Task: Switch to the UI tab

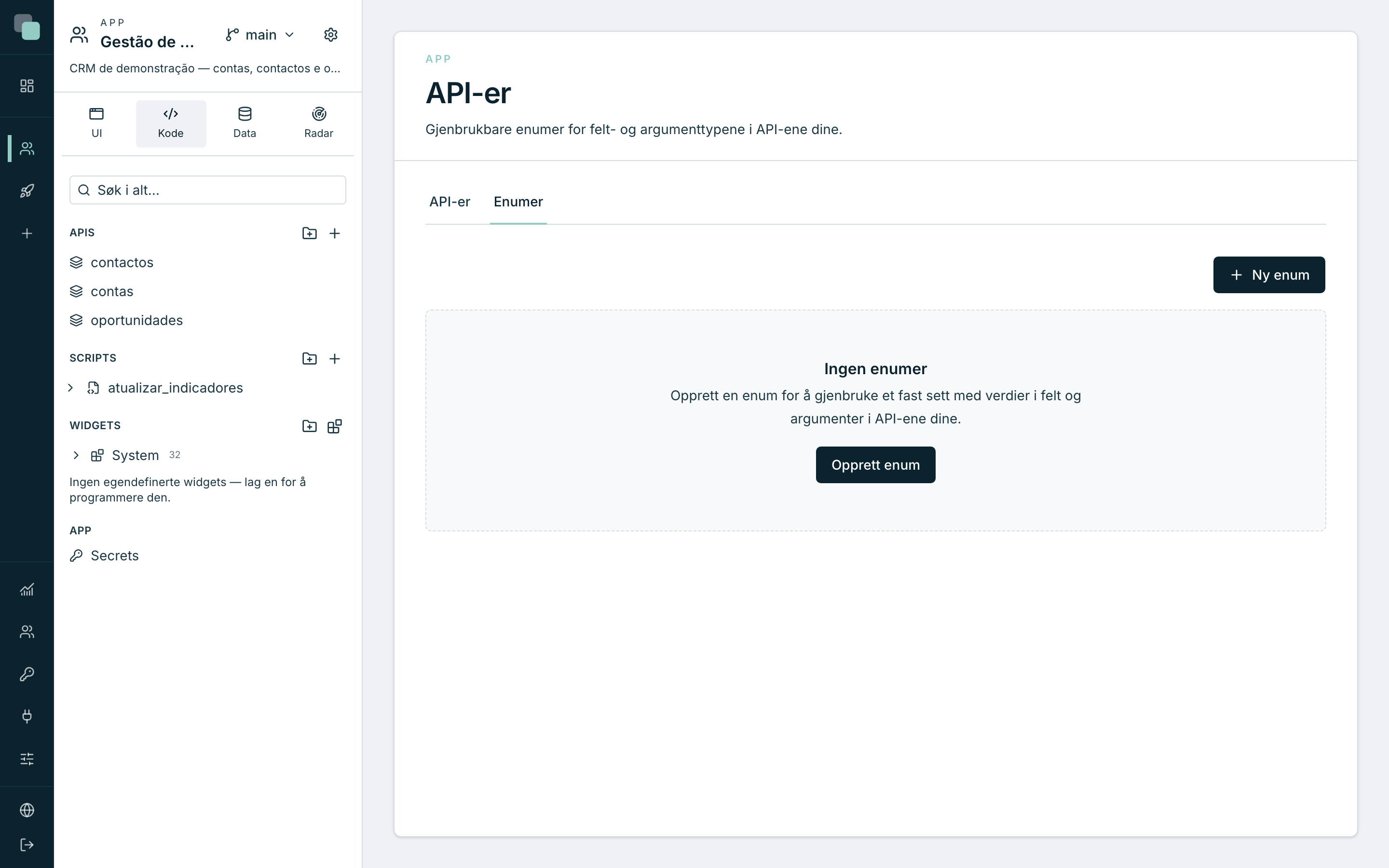Action: tap(96, 123)
